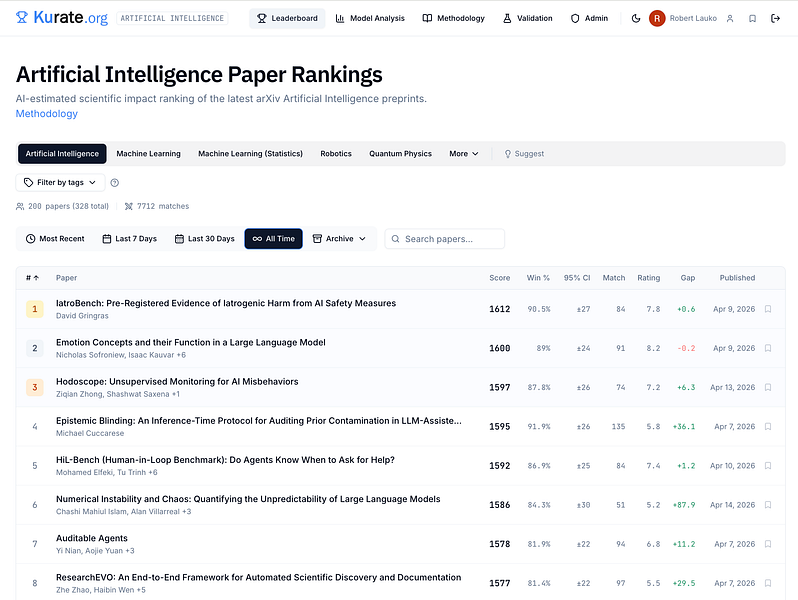Expand the Archive dropdown
This screenshot has height=600, width=798.
[339, 239]
